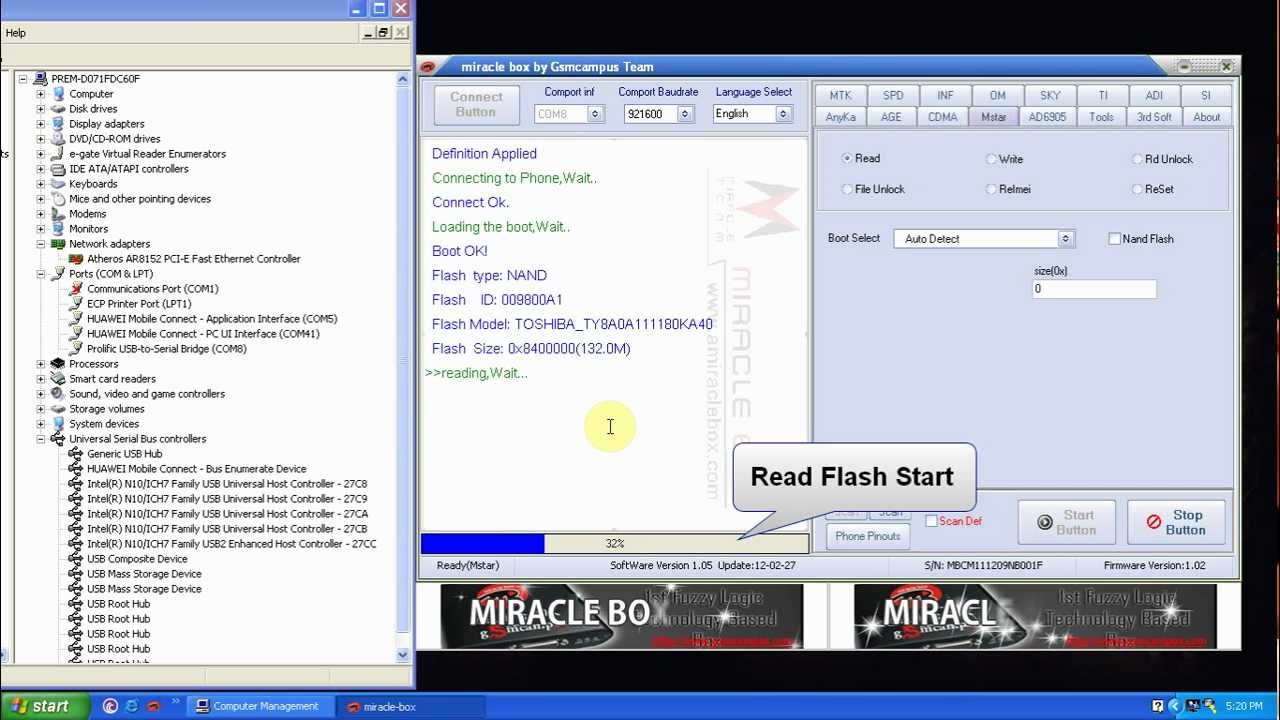Click the read flash progress bar

pos(614,543)
